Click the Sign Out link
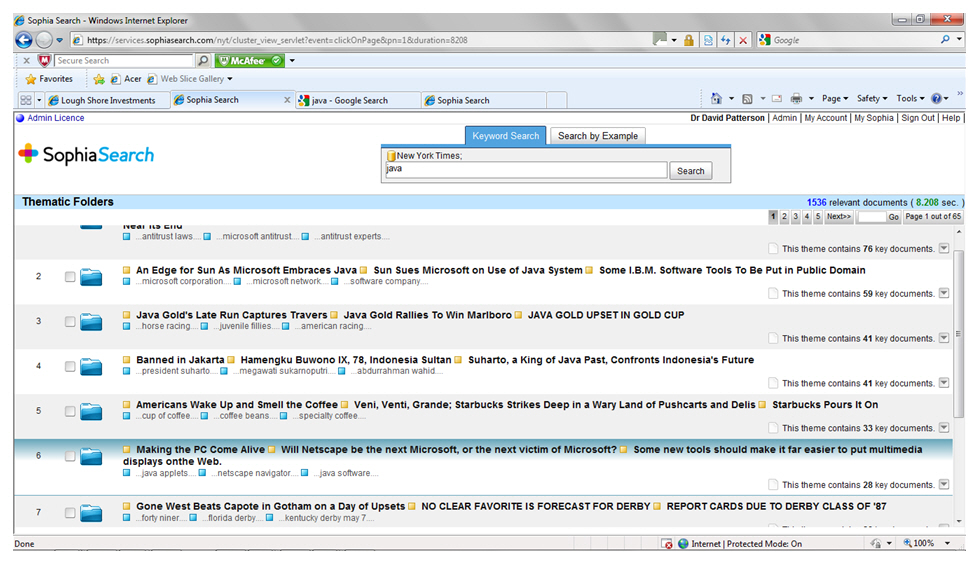979x567 pixels. (x=918, y=117)
